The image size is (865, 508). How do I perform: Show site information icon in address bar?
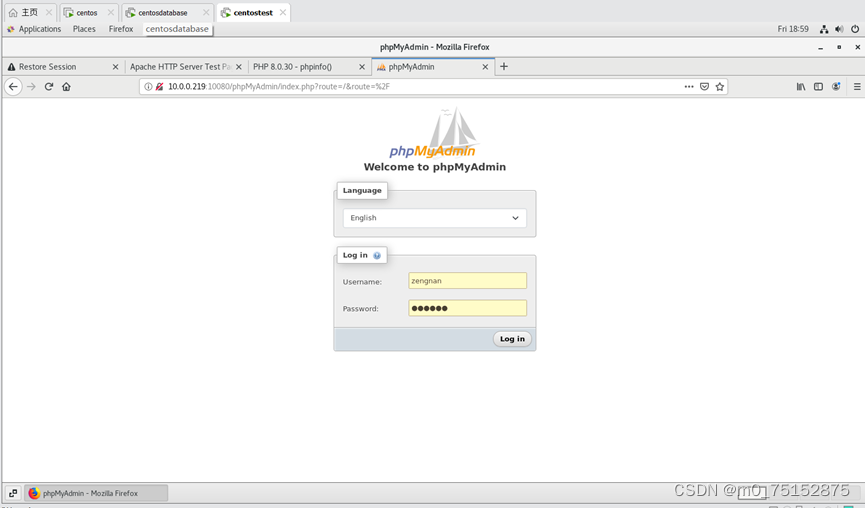coord(148,87)
